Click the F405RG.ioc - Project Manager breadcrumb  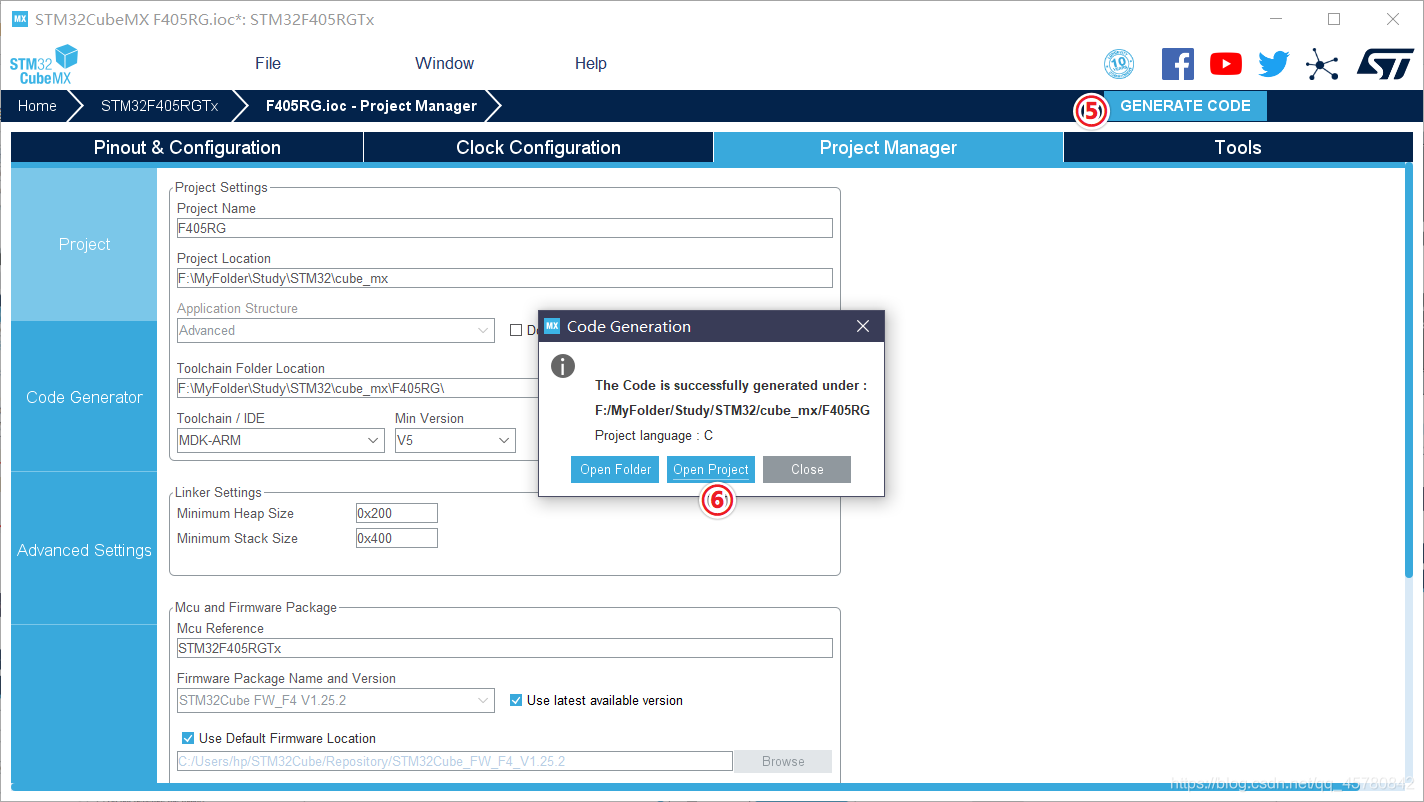(371, 106)
